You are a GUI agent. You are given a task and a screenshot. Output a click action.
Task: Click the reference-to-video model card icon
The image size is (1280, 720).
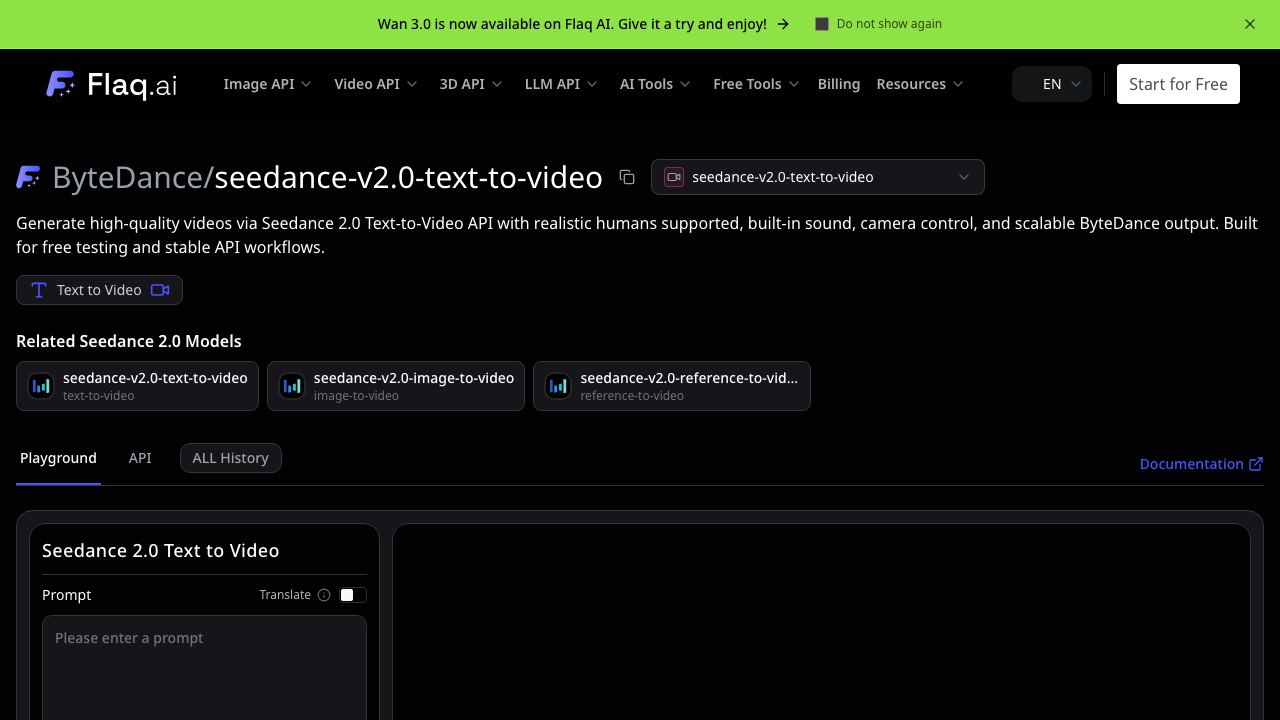[558, 386]
